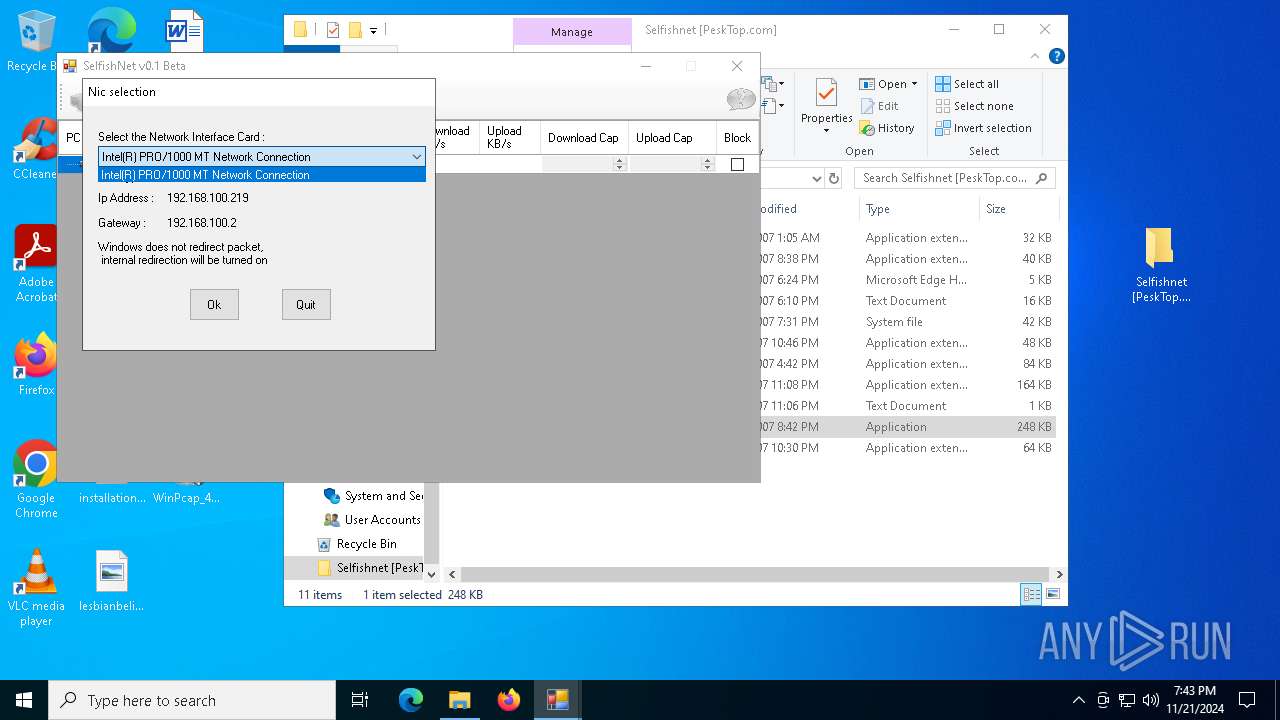The image size is (1280, 720).
Task: Sort files by Type column
Action: 878,209
